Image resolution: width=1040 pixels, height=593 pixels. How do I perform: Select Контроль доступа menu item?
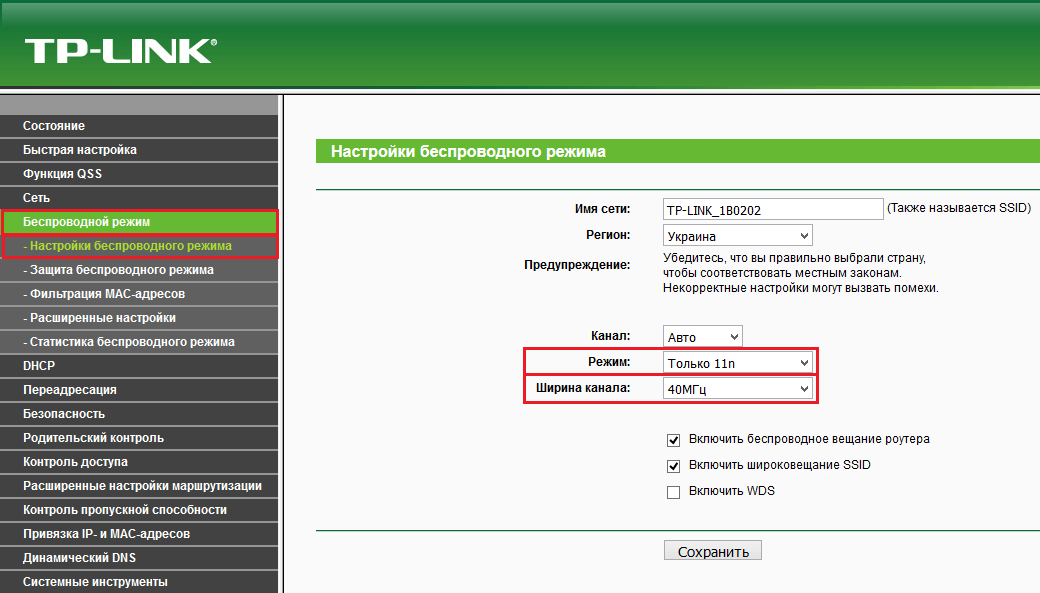click(x=139, y=462)
